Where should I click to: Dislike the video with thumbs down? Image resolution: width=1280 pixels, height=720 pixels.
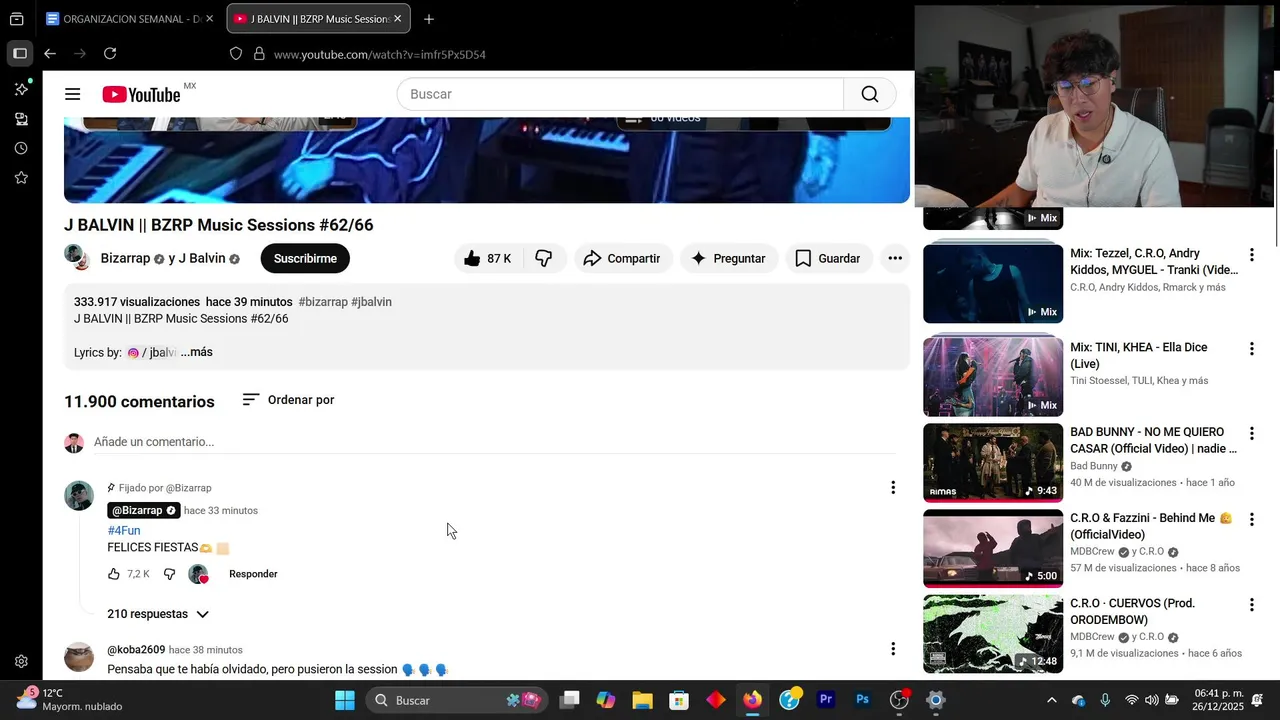[544, 258]
